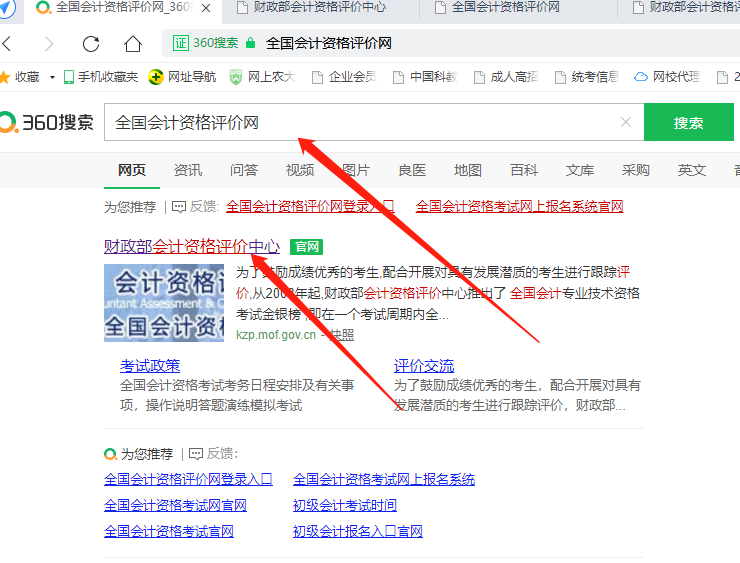
Task: Open blue link 全国会计资格考试网官网
Action: point(176,505)
